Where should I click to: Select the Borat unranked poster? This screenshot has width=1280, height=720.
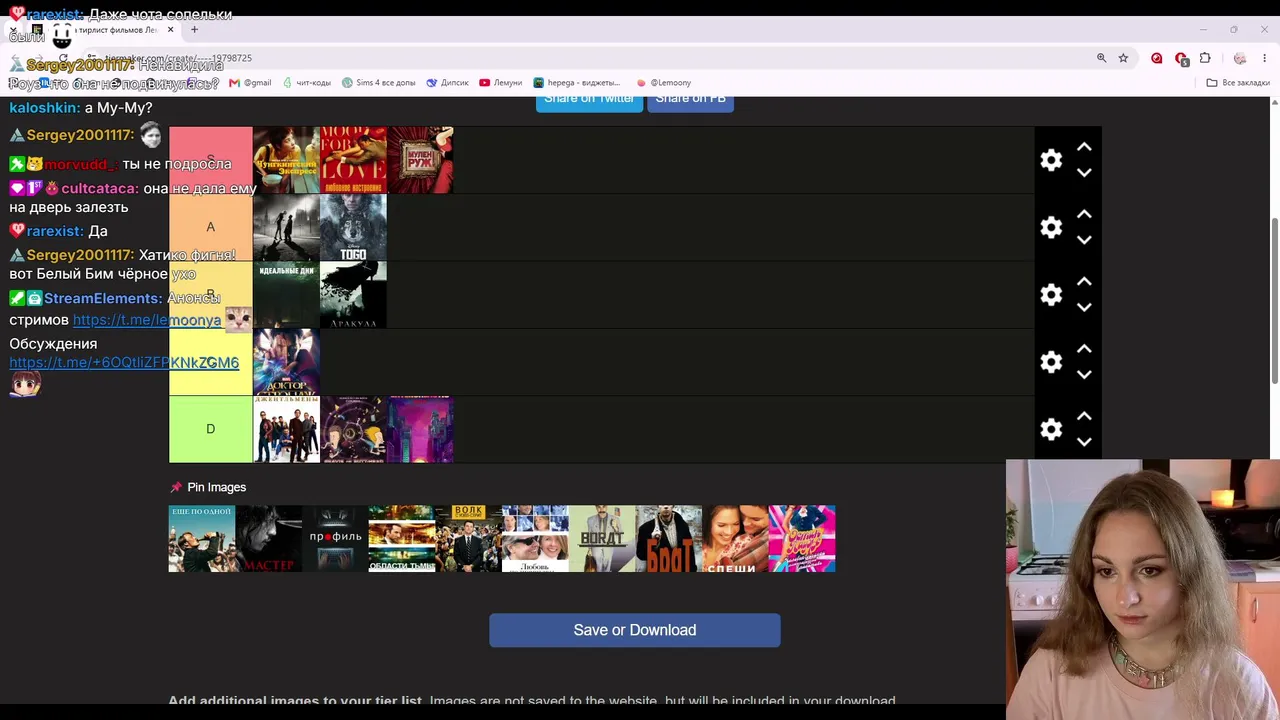[x=602, y=539]
